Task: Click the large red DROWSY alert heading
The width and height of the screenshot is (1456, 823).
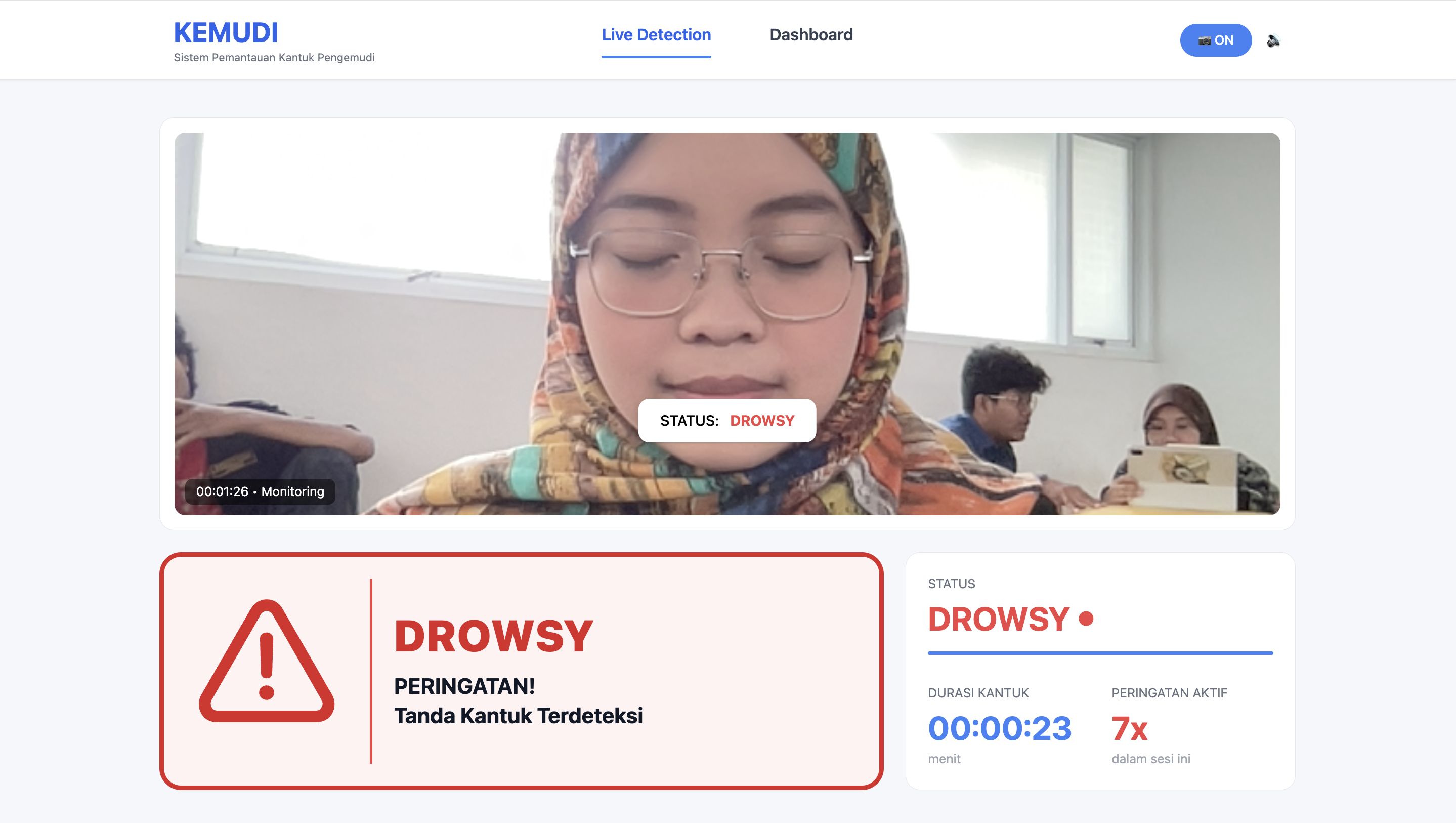Action: pos(493,636)
